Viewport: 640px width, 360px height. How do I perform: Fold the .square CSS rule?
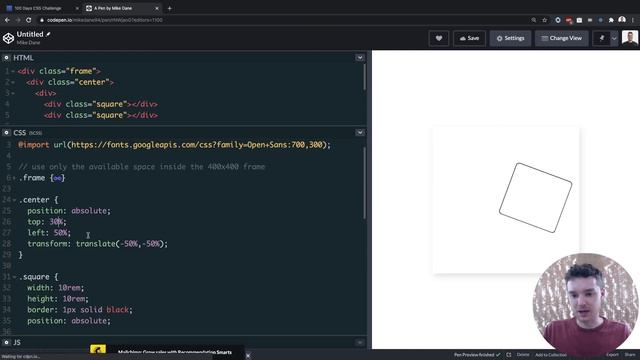(14, 277)
